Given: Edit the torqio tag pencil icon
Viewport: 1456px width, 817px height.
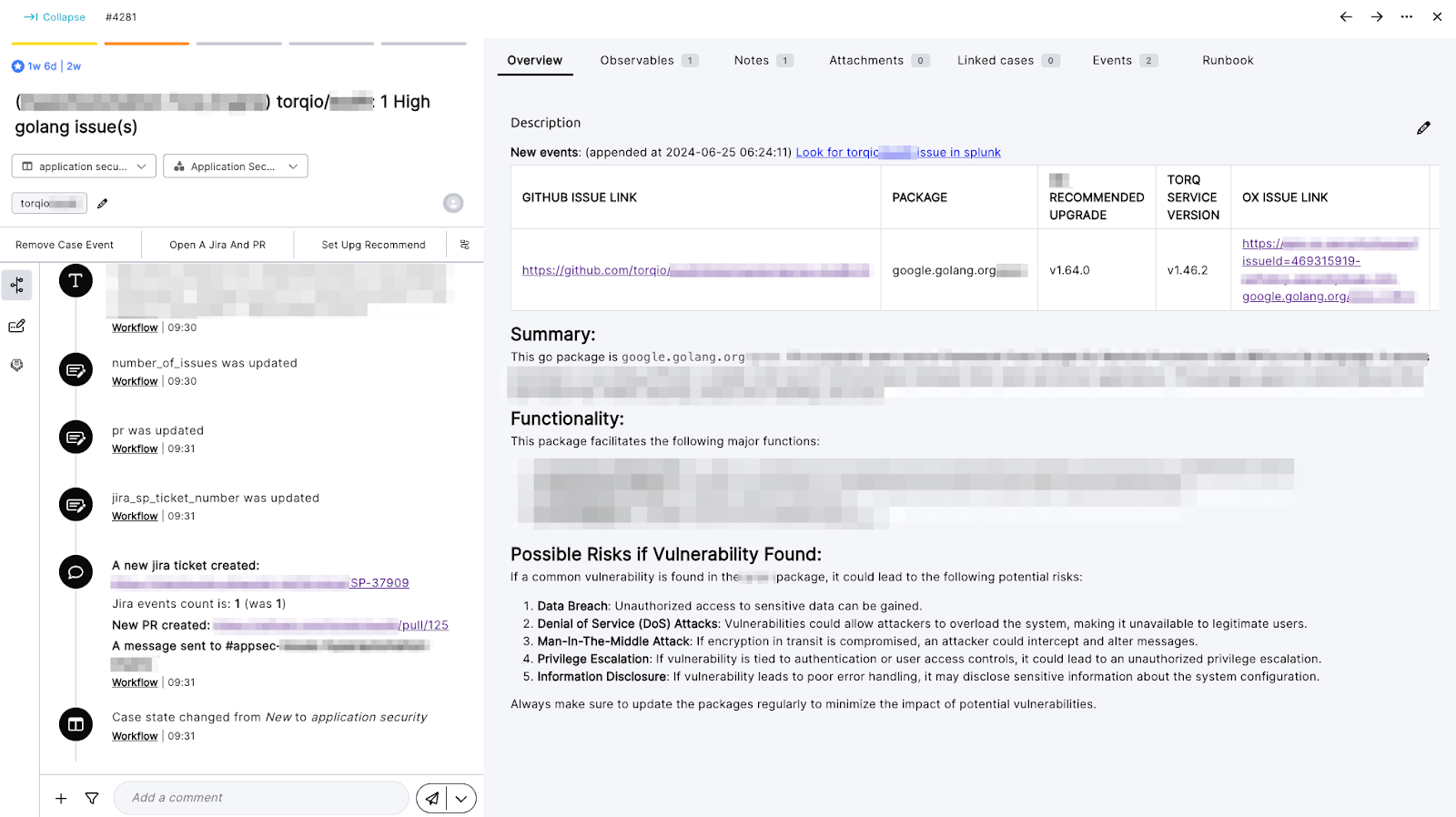Looking at the screenshot, I should click(x=103, y=204).
